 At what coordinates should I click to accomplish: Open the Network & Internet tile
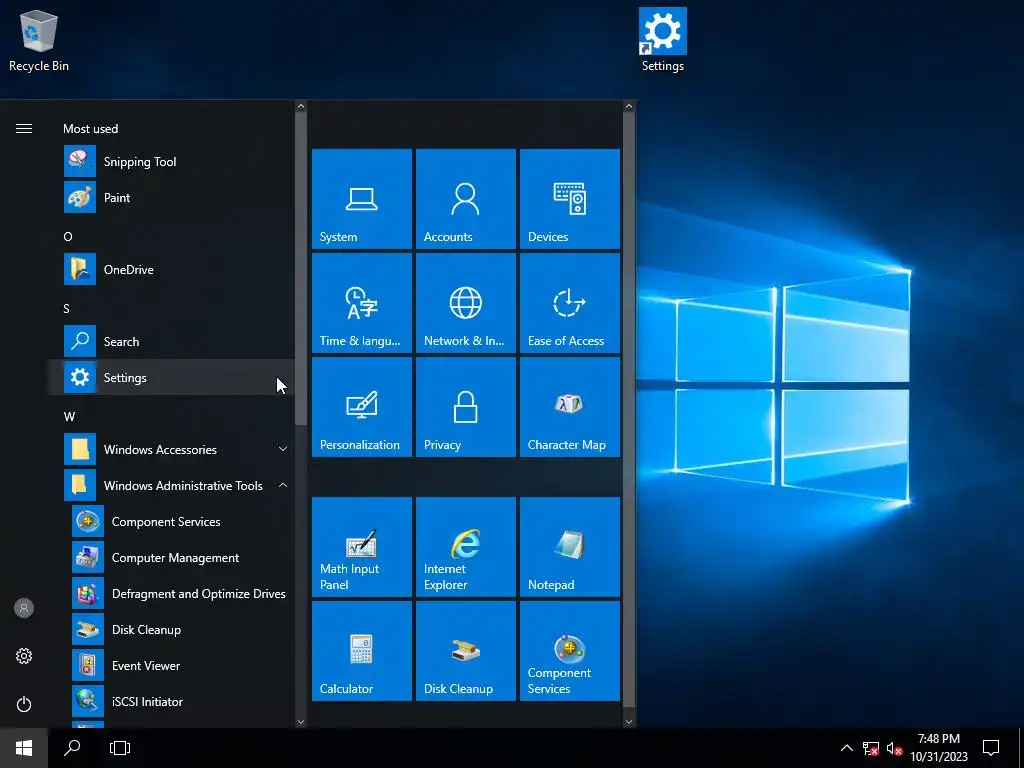(466, 303)
